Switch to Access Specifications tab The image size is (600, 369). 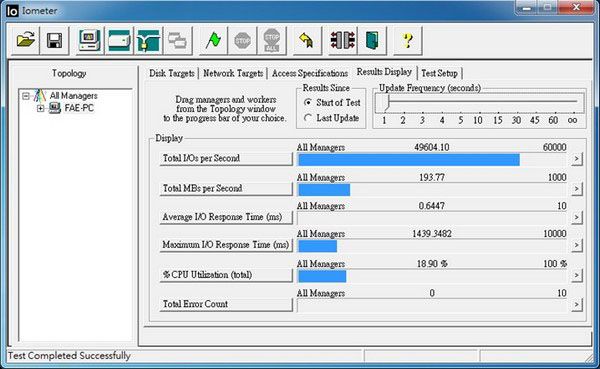pos(310,73)
